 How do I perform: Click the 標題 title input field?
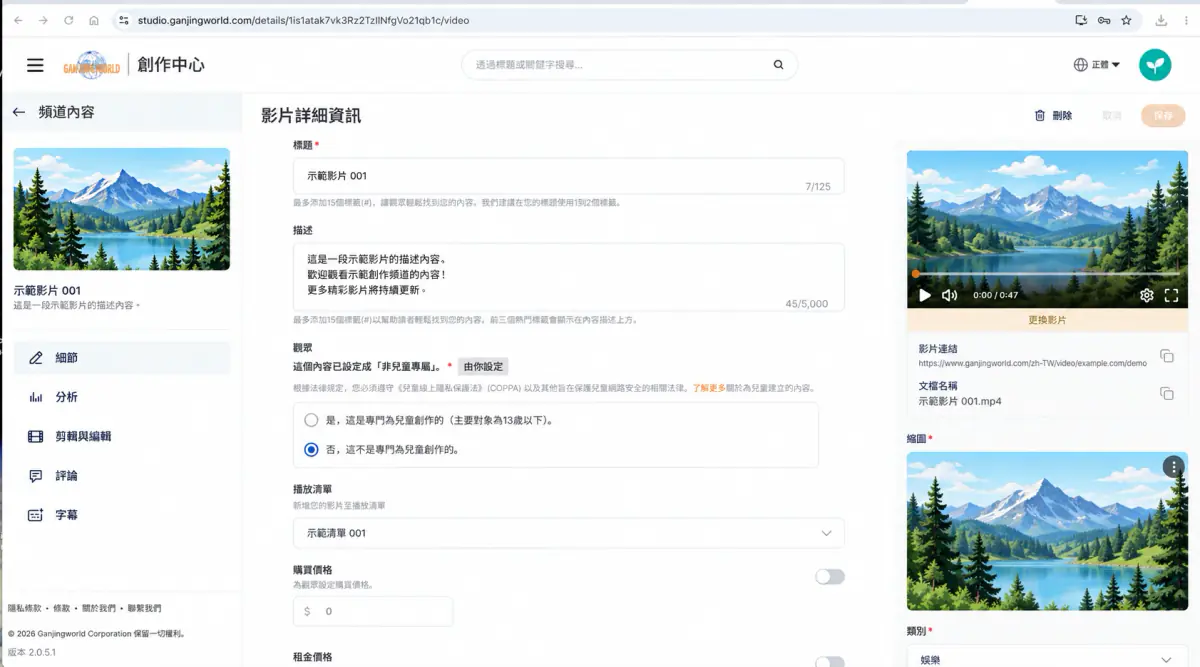pos(568,176)
